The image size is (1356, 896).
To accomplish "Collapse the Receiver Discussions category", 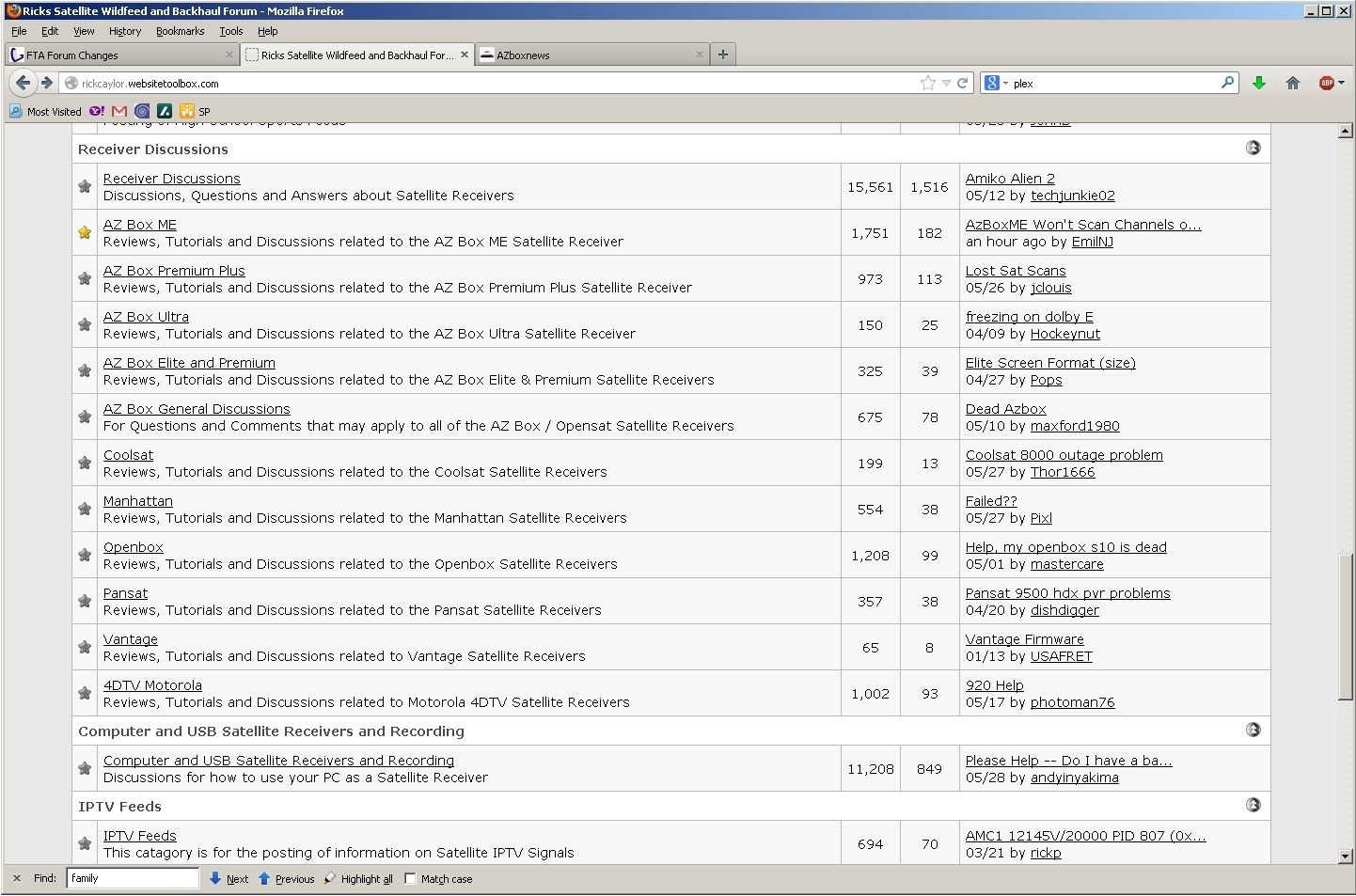I will (1253, 148).
